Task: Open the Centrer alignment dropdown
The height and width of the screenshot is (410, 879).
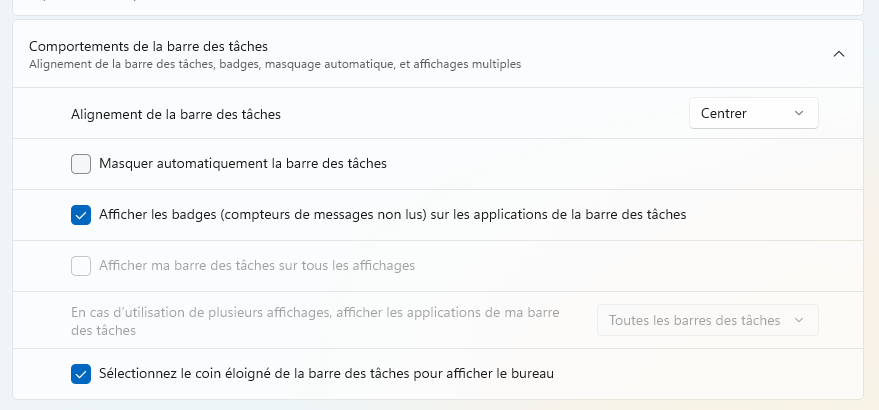Action: [x=753, y=113]
